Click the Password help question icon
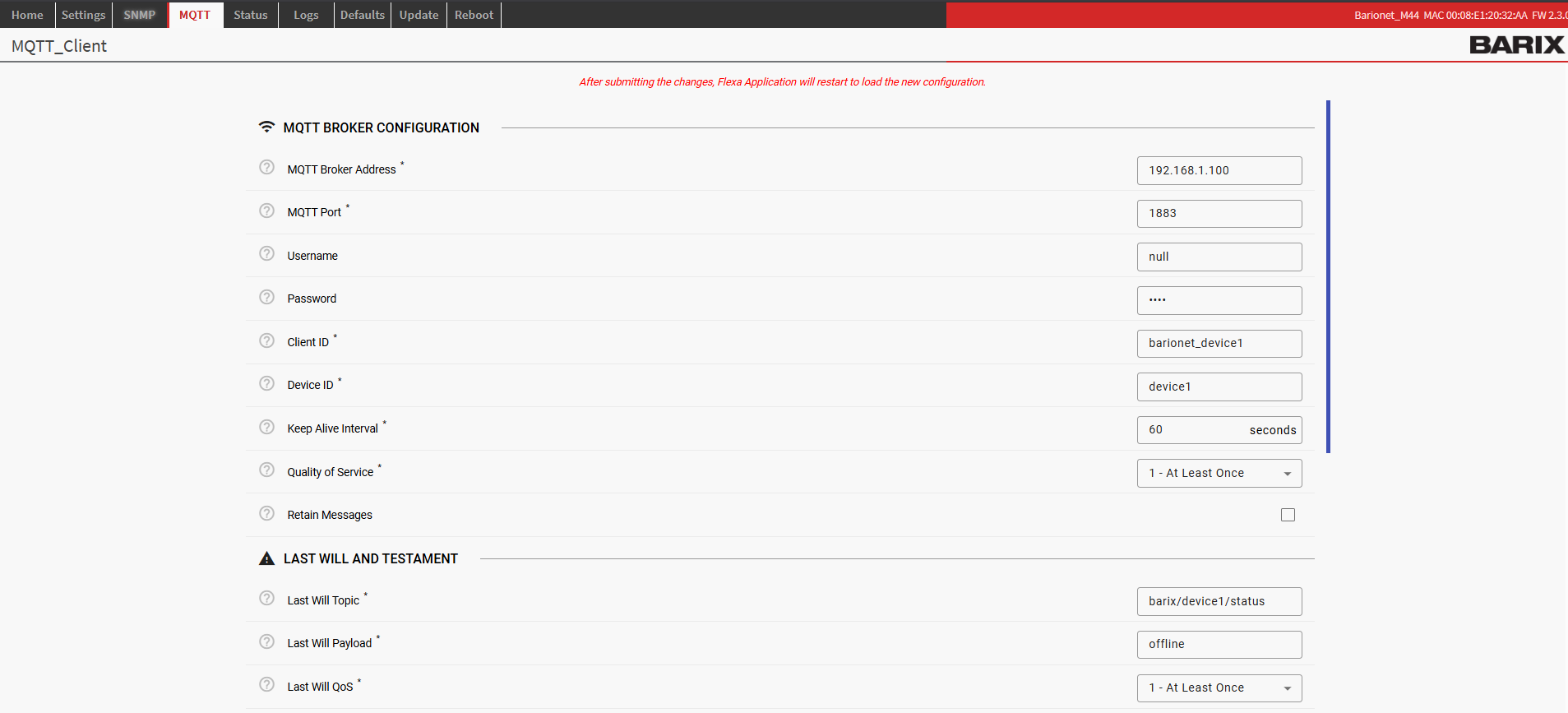 pyautogui.click(x=266, y=298)
